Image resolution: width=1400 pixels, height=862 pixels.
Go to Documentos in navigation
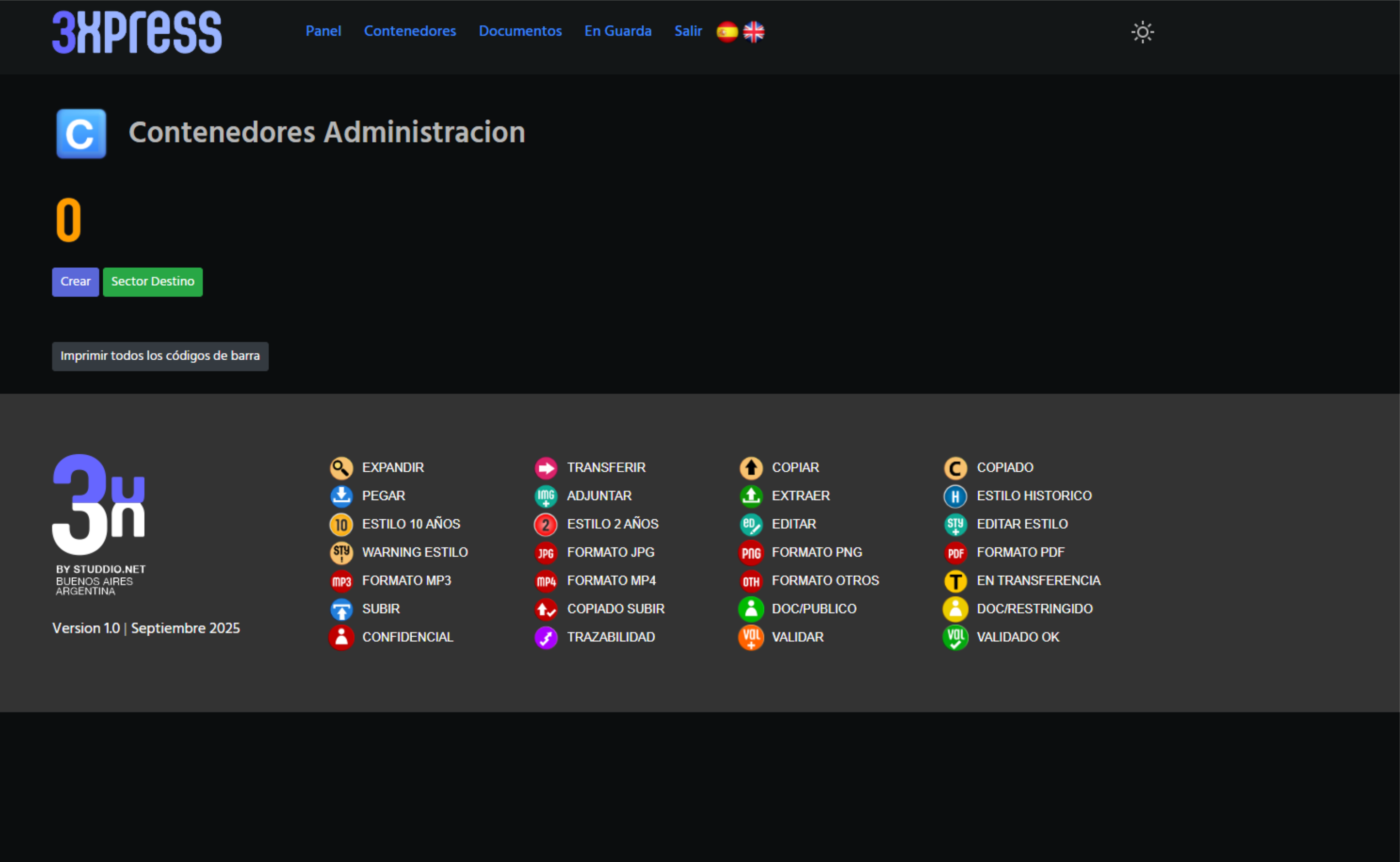point(520,31)
